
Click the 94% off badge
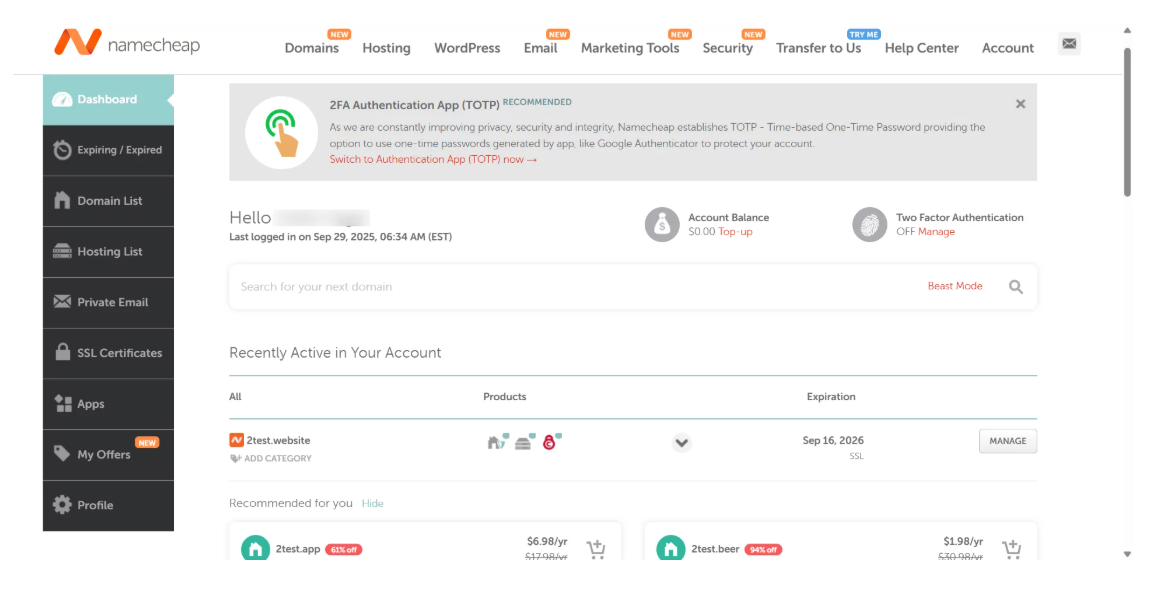(x=763, y=550)
